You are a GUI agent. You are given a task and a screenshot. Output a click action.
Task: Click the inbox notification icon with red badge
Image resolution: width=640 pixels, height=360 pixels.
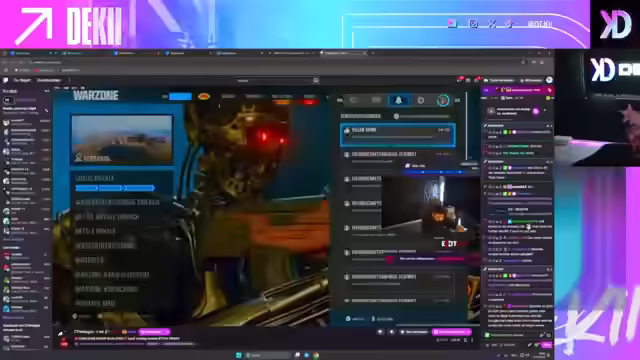(460, 80)
